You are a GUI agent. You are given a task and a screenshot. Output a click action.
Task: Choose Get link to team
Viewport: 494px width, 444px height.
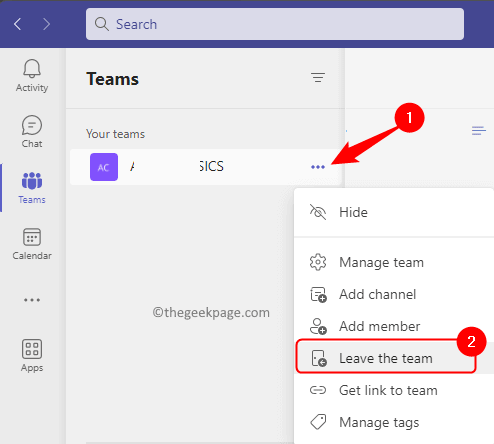(x=394, y=390)
